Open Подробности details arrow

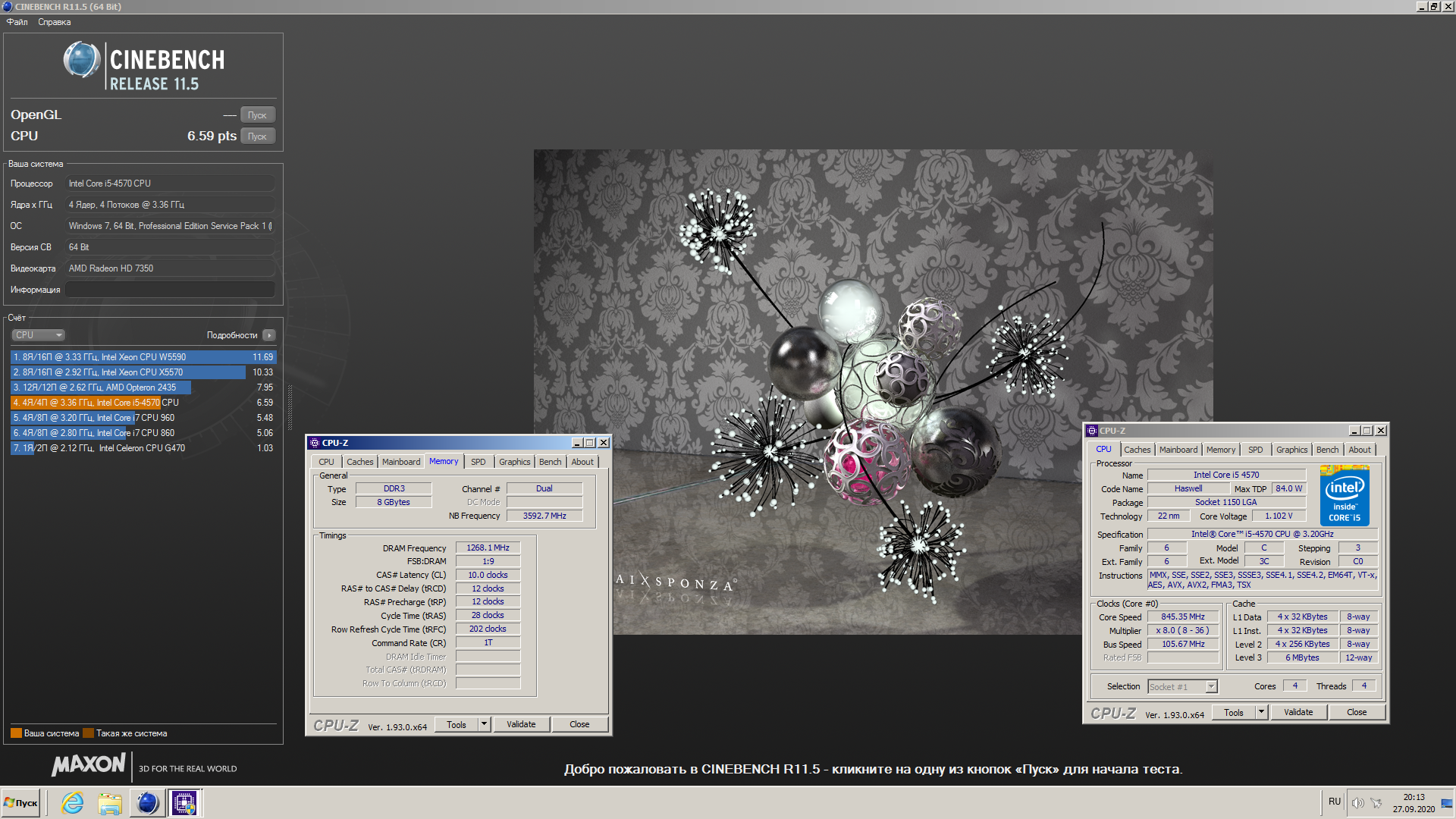point(269,335)
